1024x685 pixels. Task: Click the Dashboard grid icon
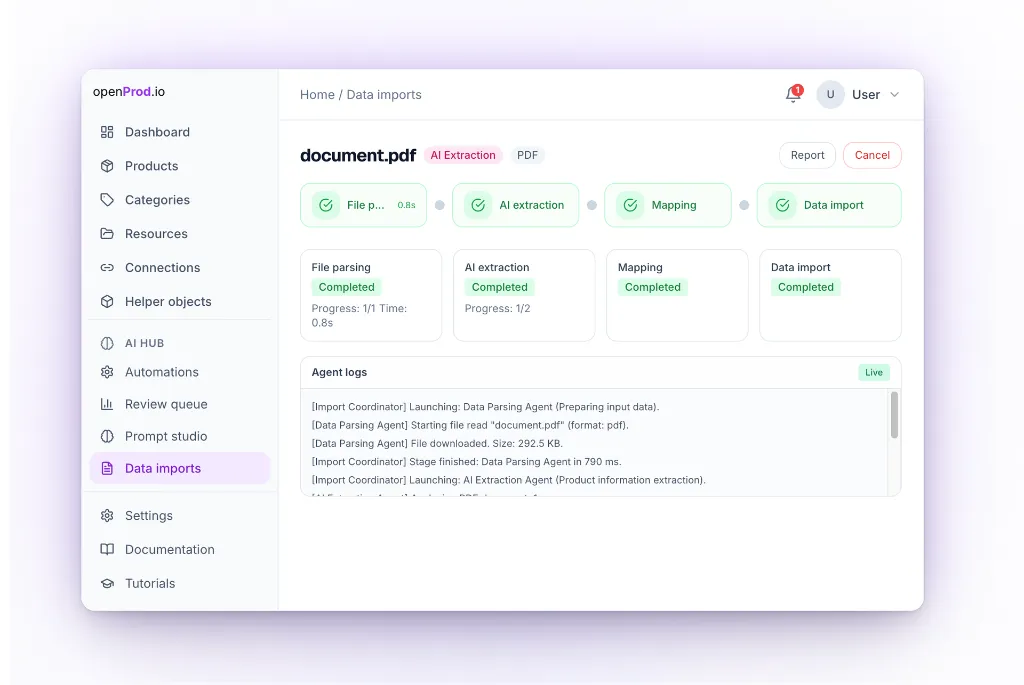click(x=107, y=132)
